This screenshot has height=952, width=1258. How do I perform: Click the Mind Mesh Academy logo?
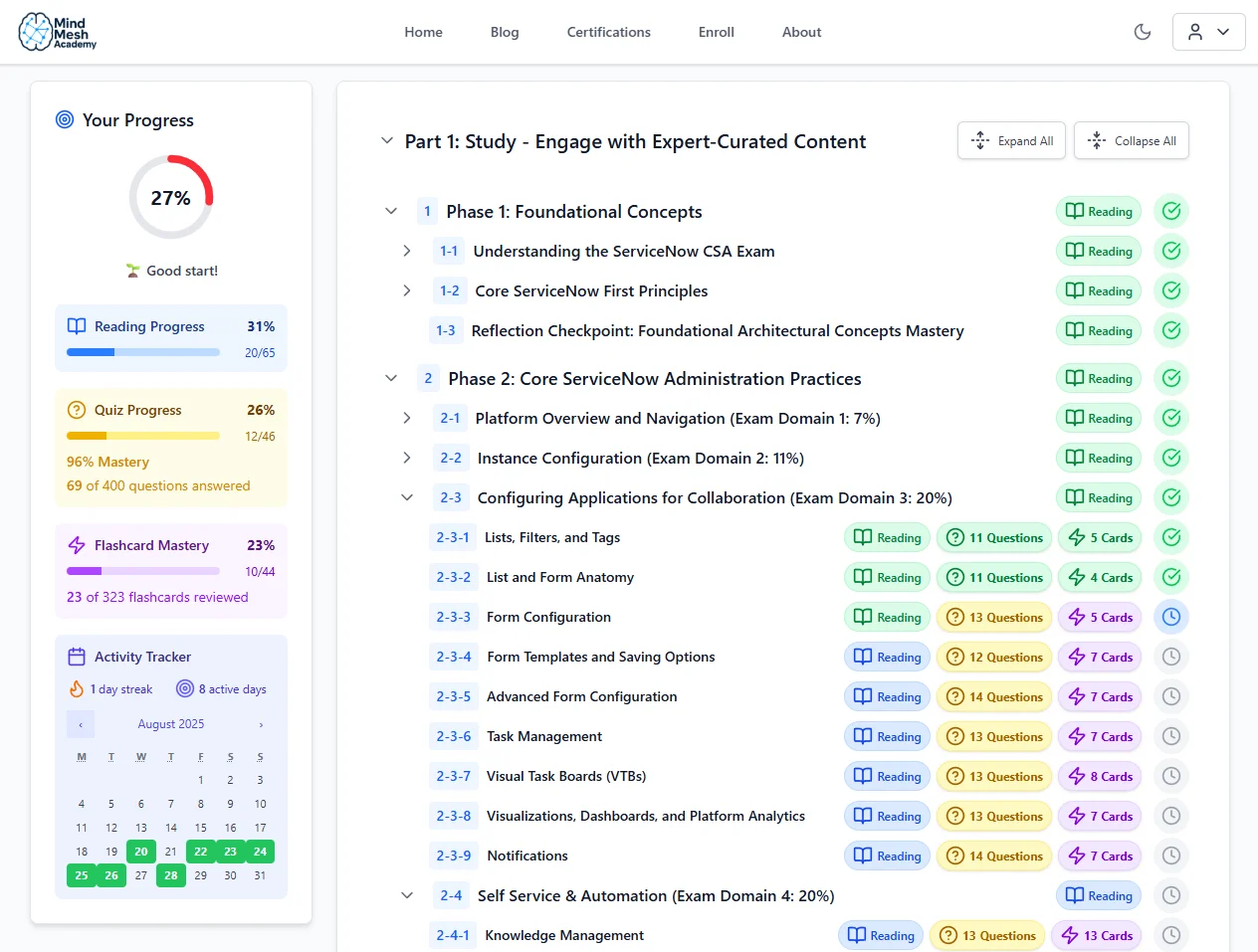(x=55, y=31)
